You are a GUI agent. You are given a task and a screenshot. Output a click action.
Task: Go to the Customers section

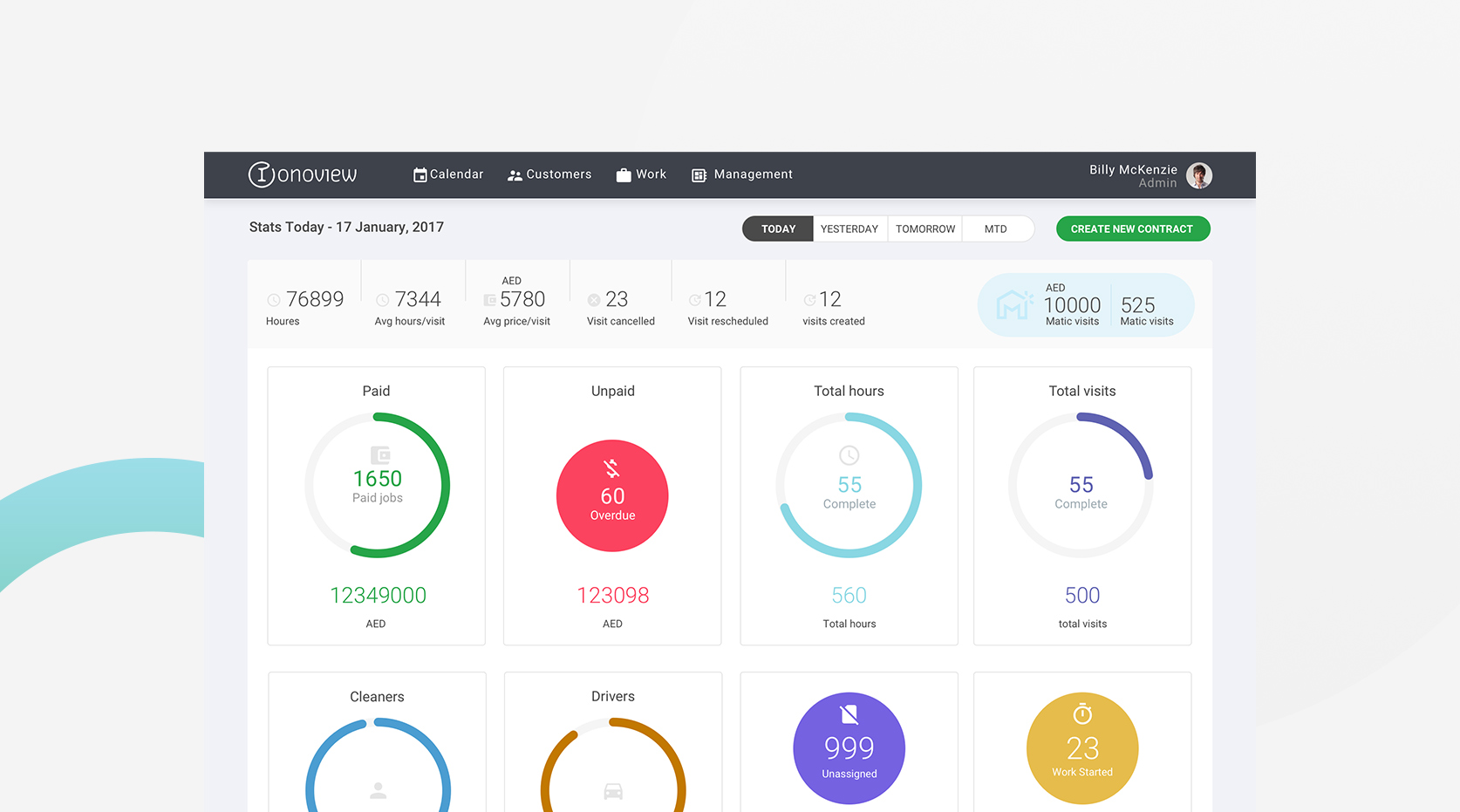click(549, 174)
